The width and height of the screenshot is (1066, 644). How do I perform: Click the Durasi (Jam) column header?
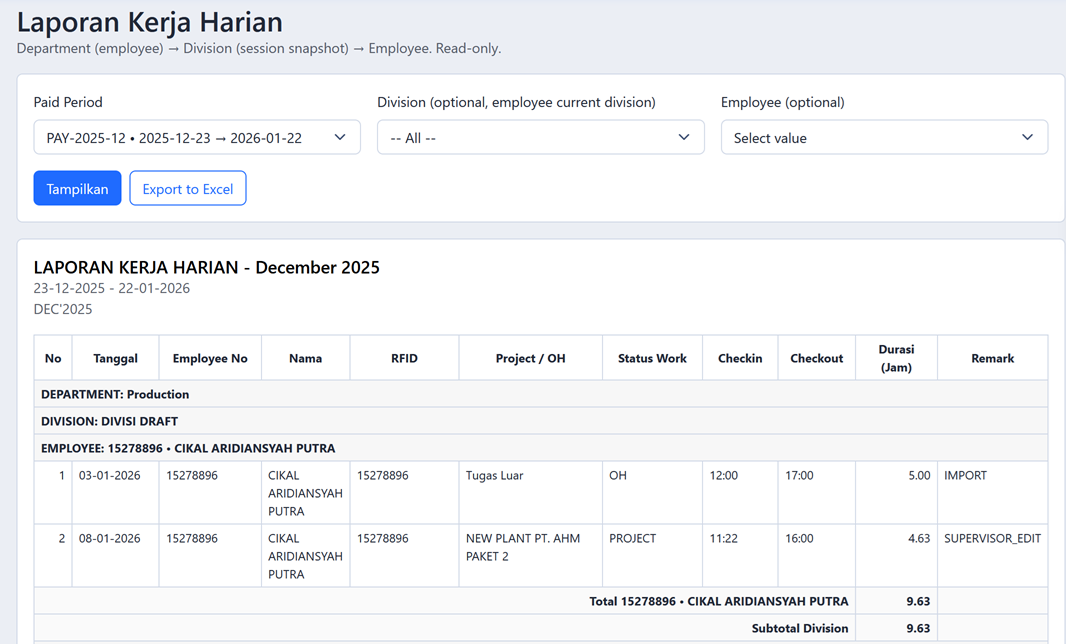click(x=896, y=357)
